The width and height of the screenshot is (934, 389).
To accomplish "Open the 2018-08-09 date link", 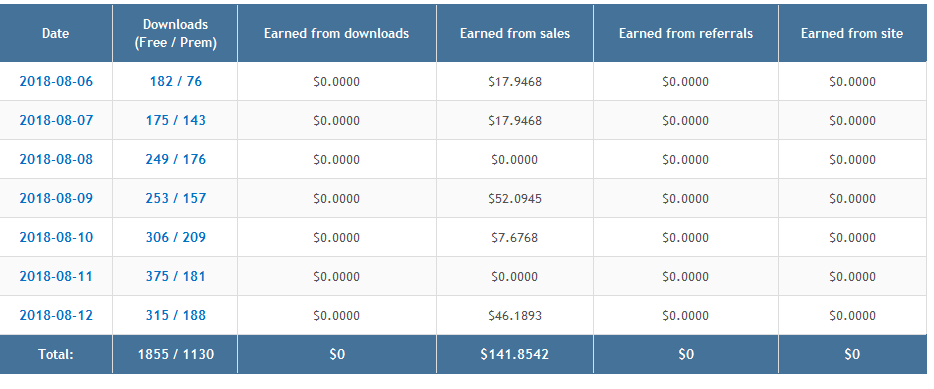I will coord(56,198).
